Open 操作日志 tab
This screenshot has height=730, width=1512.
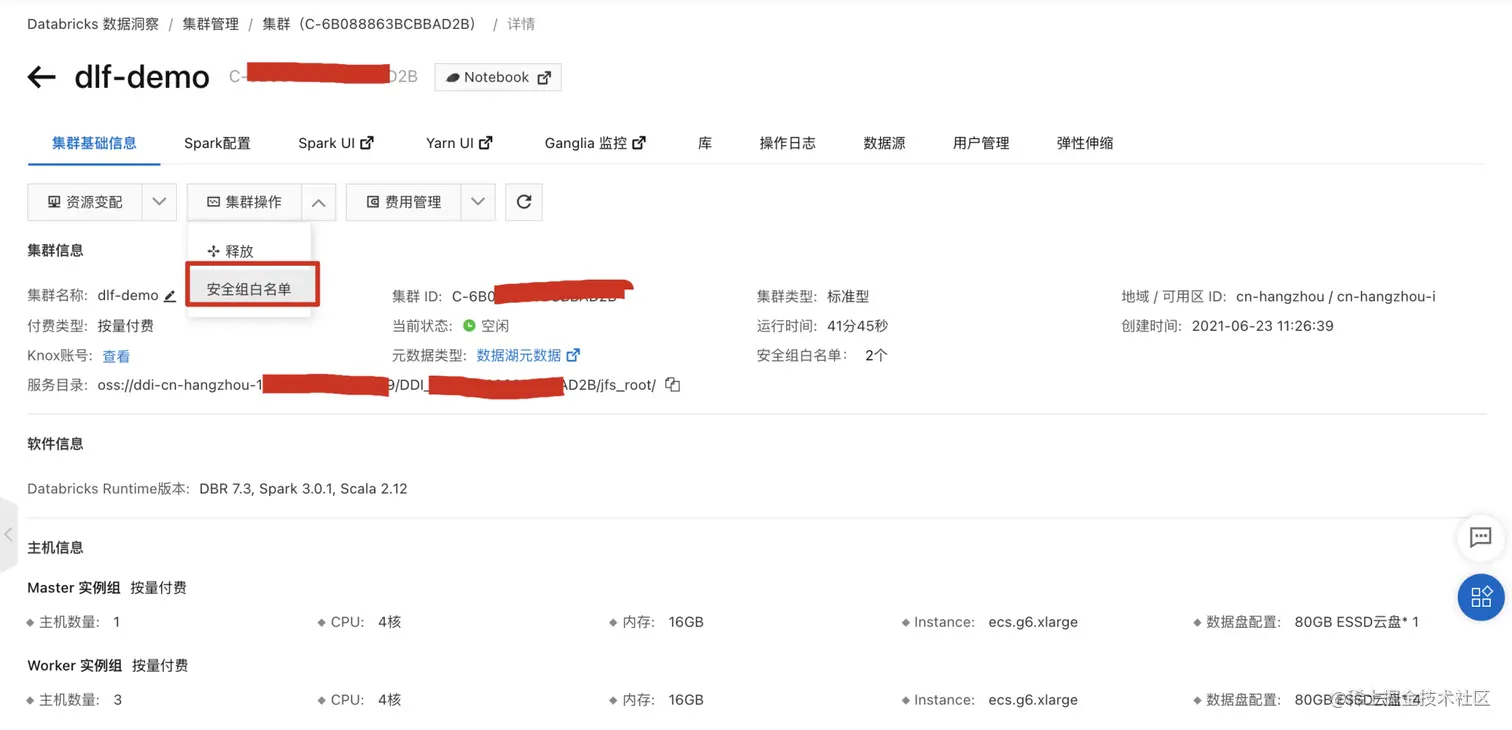787,143
